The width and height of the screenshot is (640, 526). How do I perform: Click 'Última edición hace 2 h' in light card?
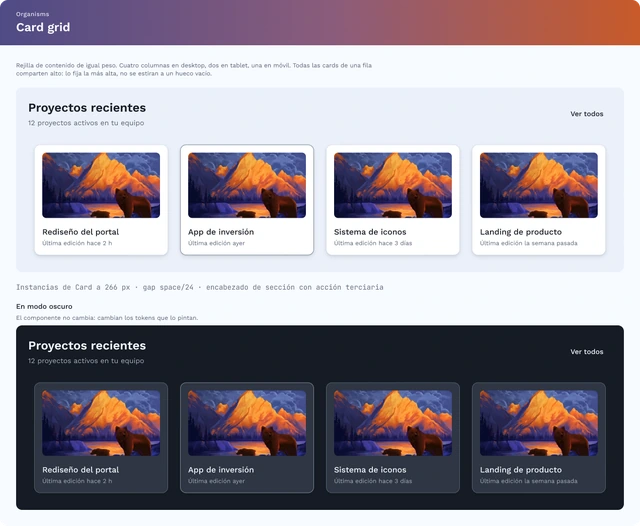[77, 243]
